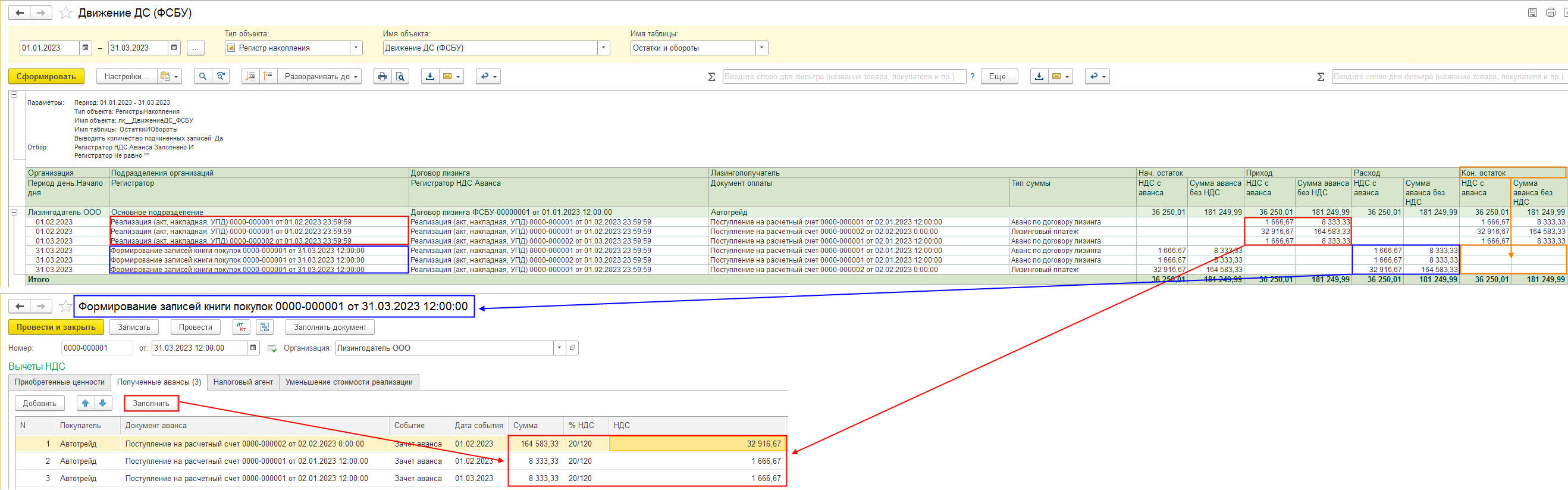Viewport: 1568px width, 490px height.
Task: Mark Движение ДС report as favorite star
Action: point(66,13)
